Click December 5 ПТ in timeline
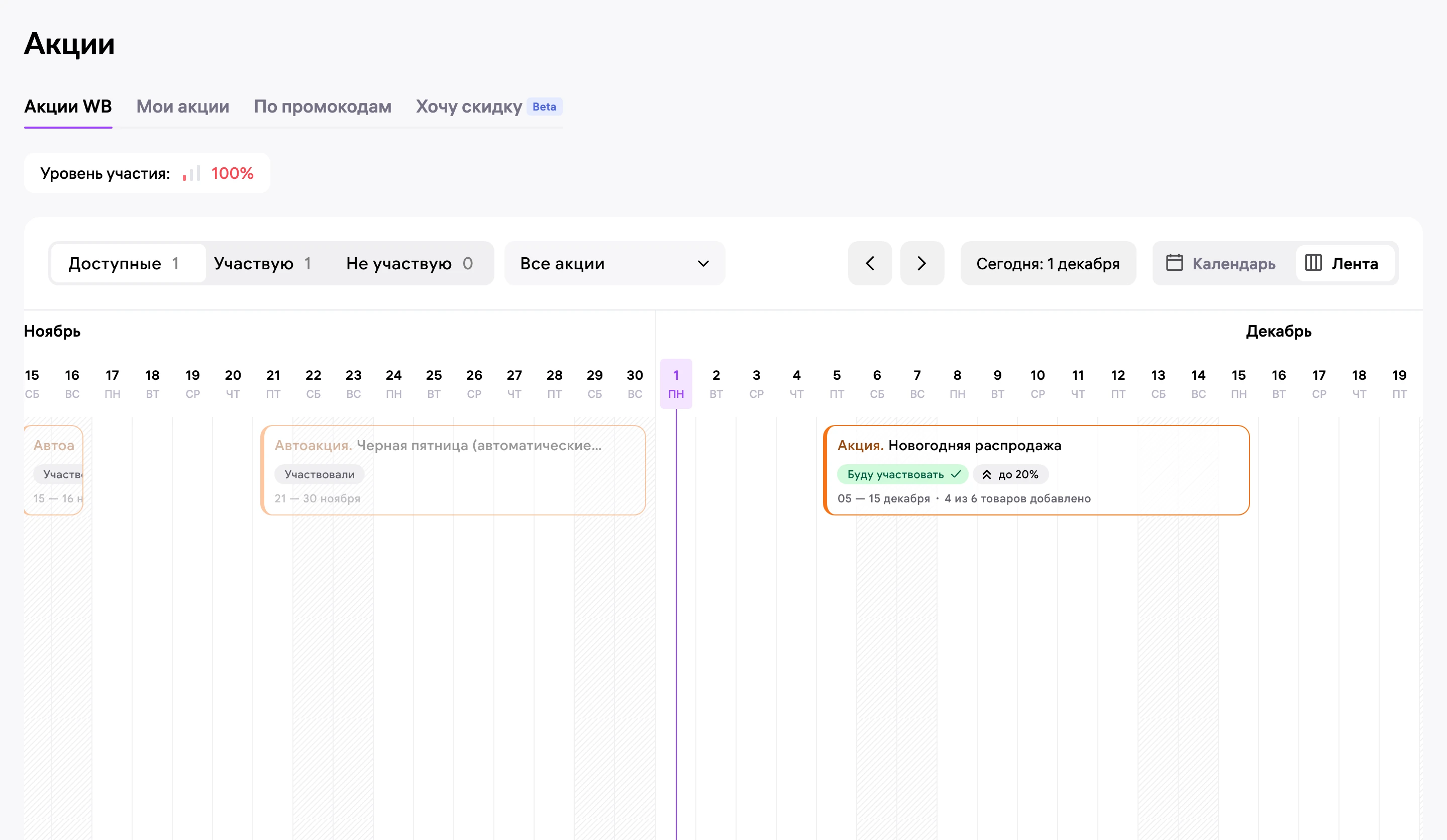 point(837,383)
